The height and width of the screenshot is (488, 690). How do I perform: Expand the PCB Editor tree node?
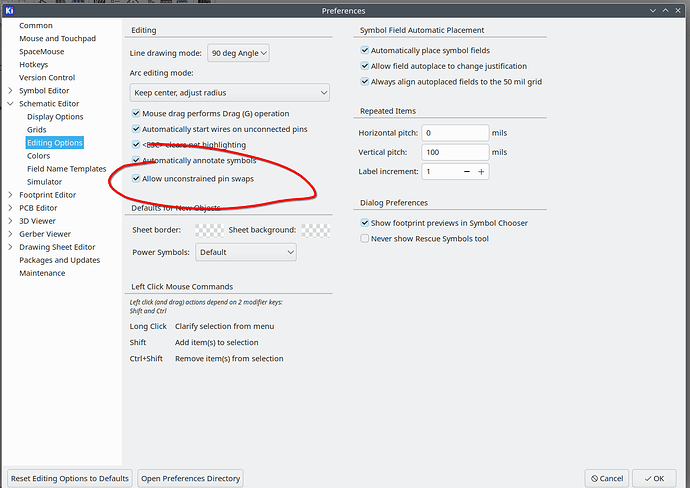(11, 208)
